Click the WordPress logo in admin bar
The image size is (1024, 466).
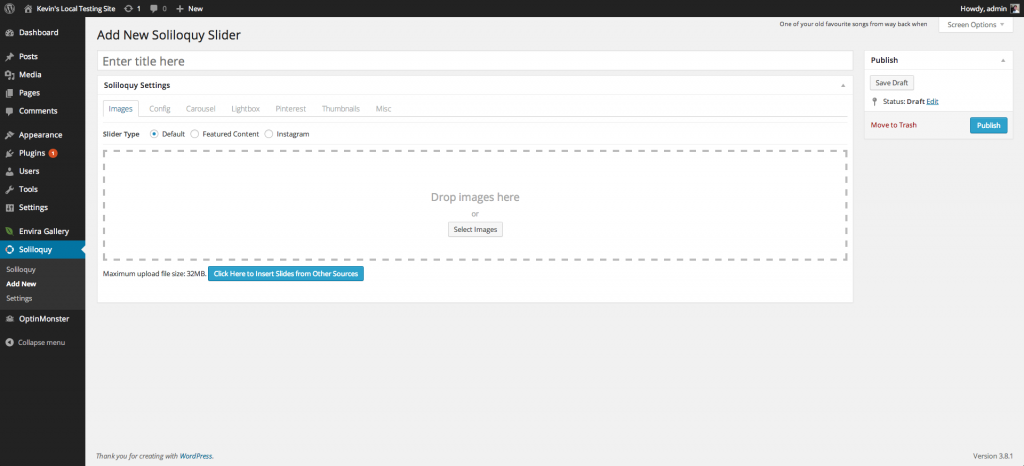[9, 8]
